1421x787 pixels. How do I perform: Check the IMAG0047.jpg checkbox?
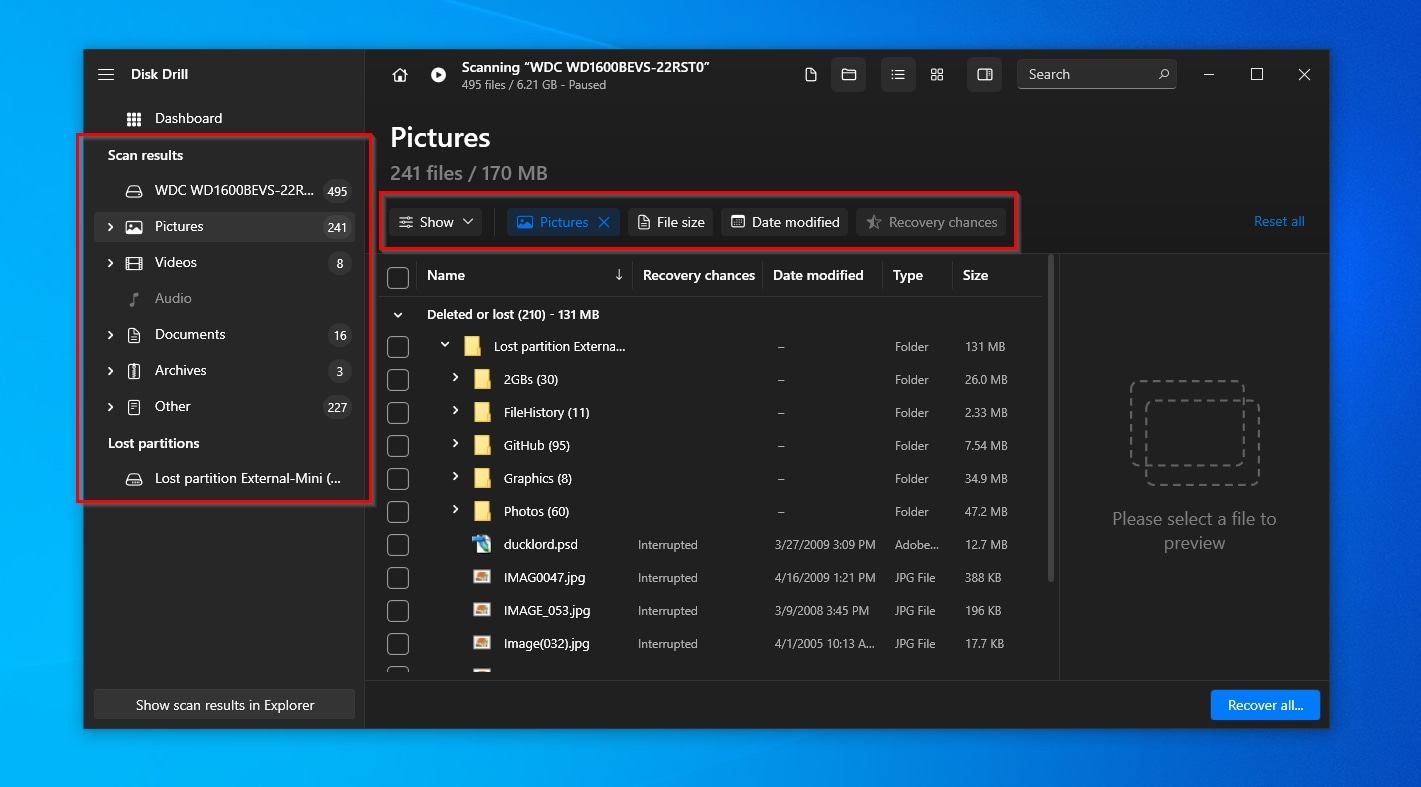pos(398,578)
